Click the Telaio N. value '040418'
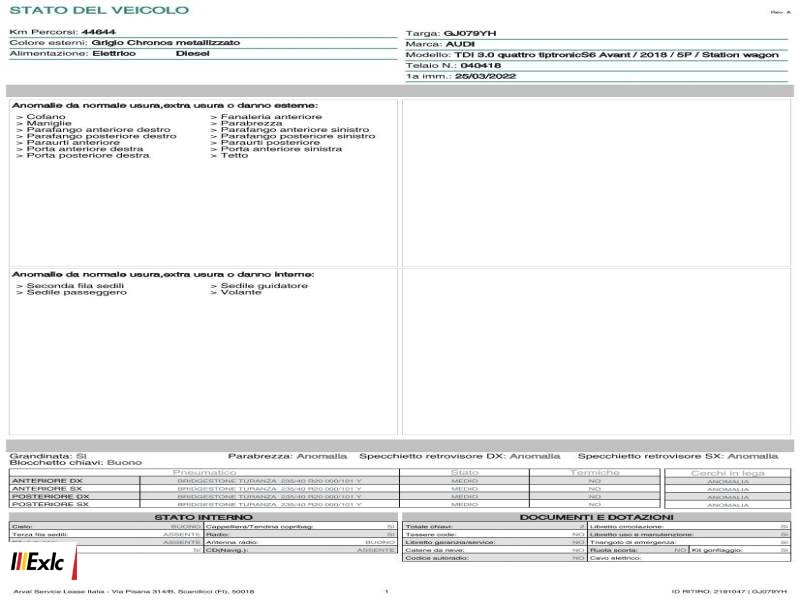Screen dimensions: 800x600 480,66
